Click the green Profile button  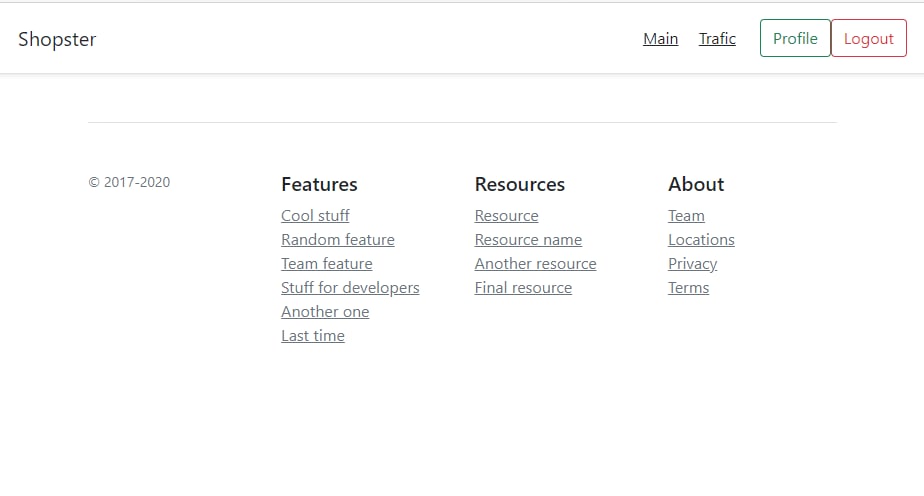click(x=795, y=38)
